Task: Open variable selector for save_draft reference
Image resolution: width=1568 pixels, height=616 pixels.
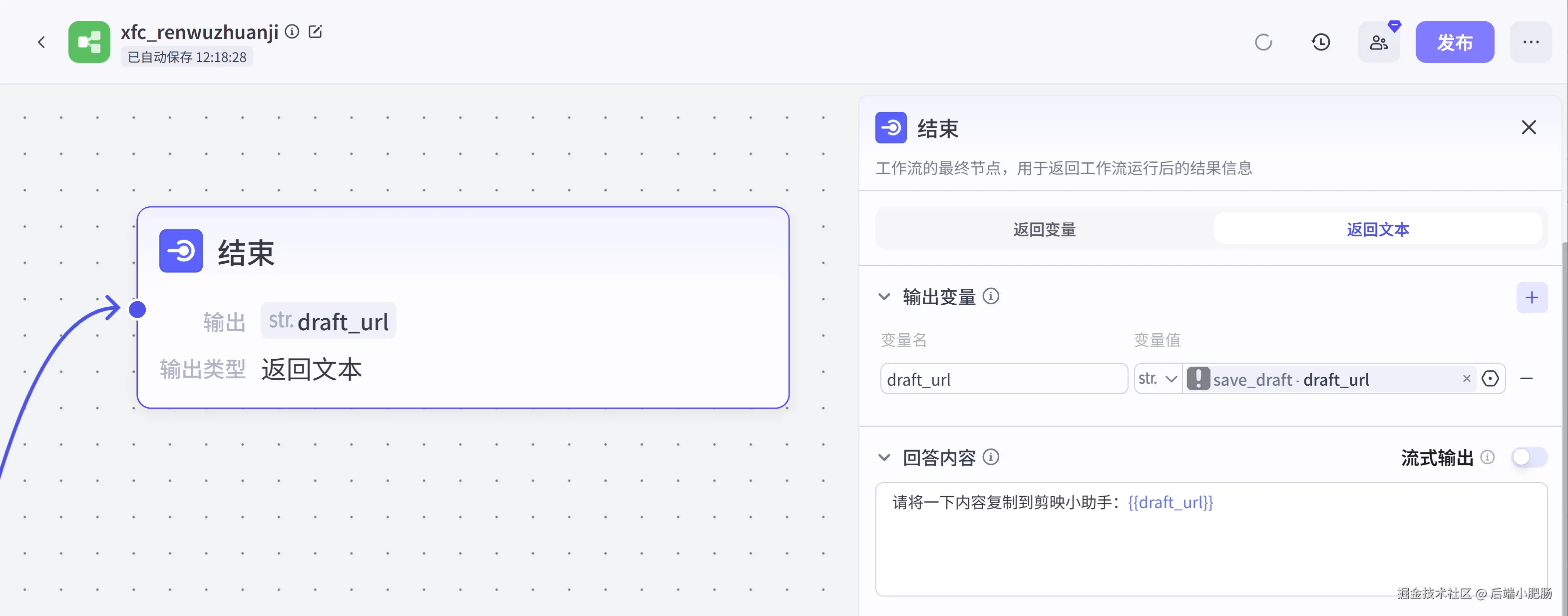Action: tap(1490, 379)
